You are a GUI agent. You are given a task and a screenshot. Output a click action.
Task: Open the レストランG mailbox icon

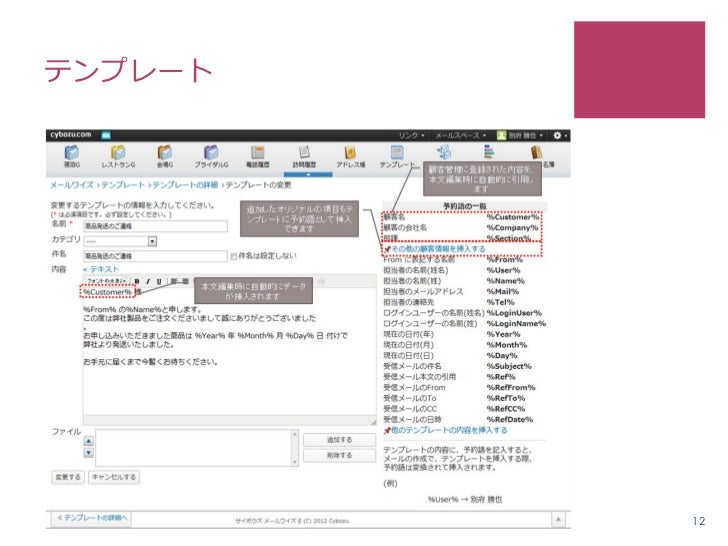(x=118, y=156)
